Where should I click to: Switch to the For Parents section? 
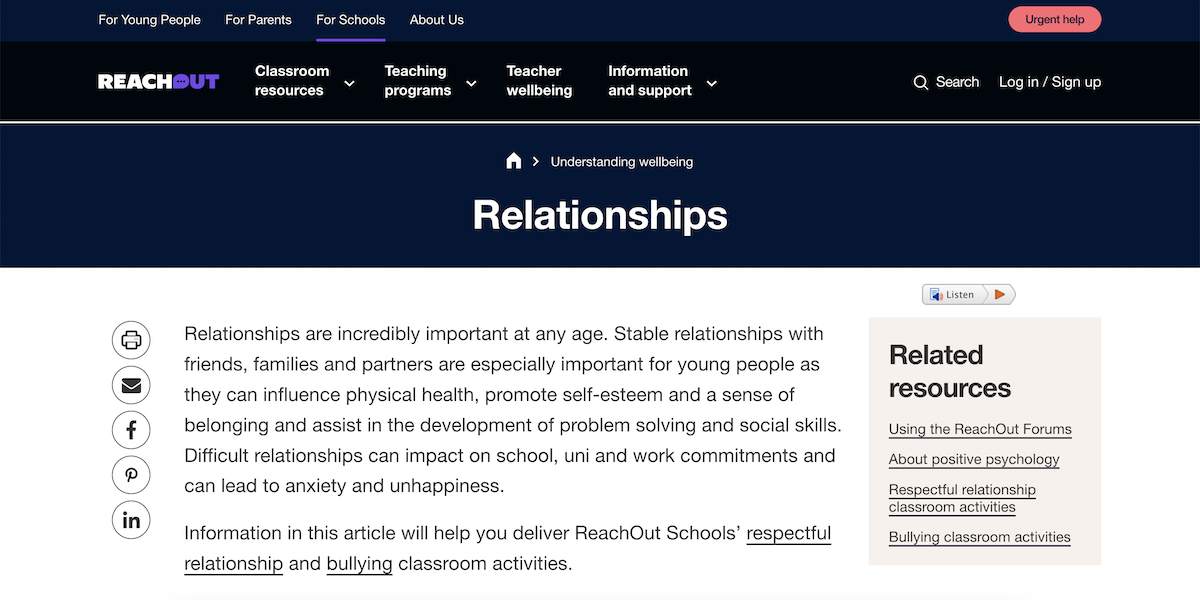(x=258, y=19)
